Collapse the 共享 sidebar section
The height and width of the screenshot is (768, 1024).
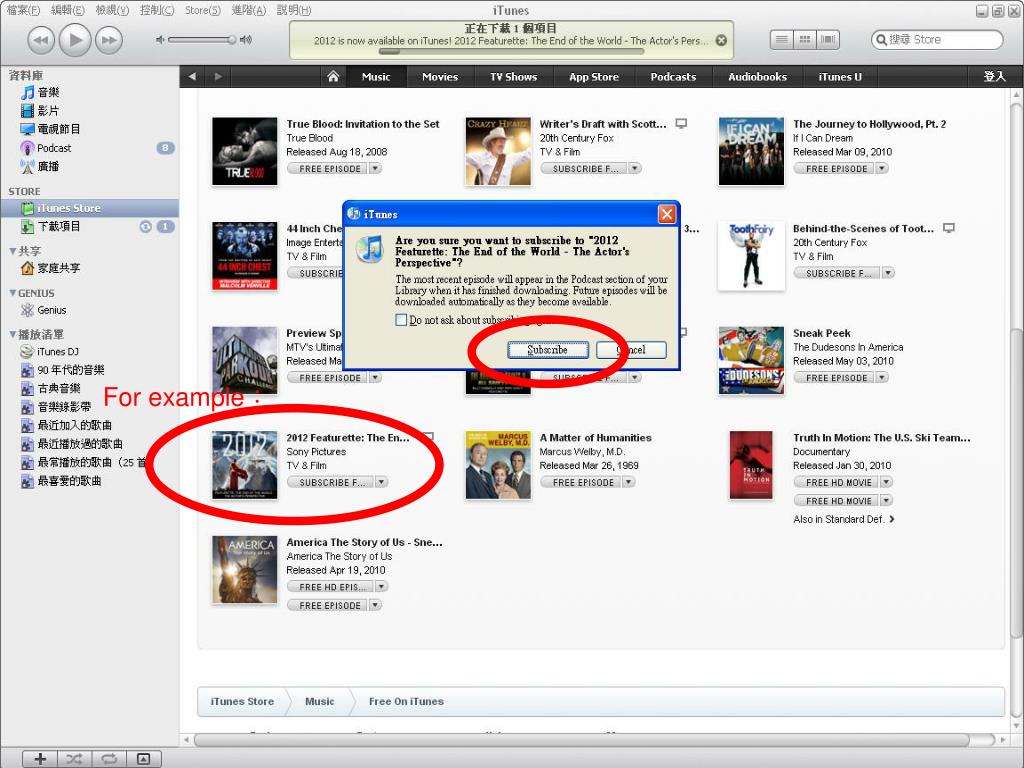(12, 251)
